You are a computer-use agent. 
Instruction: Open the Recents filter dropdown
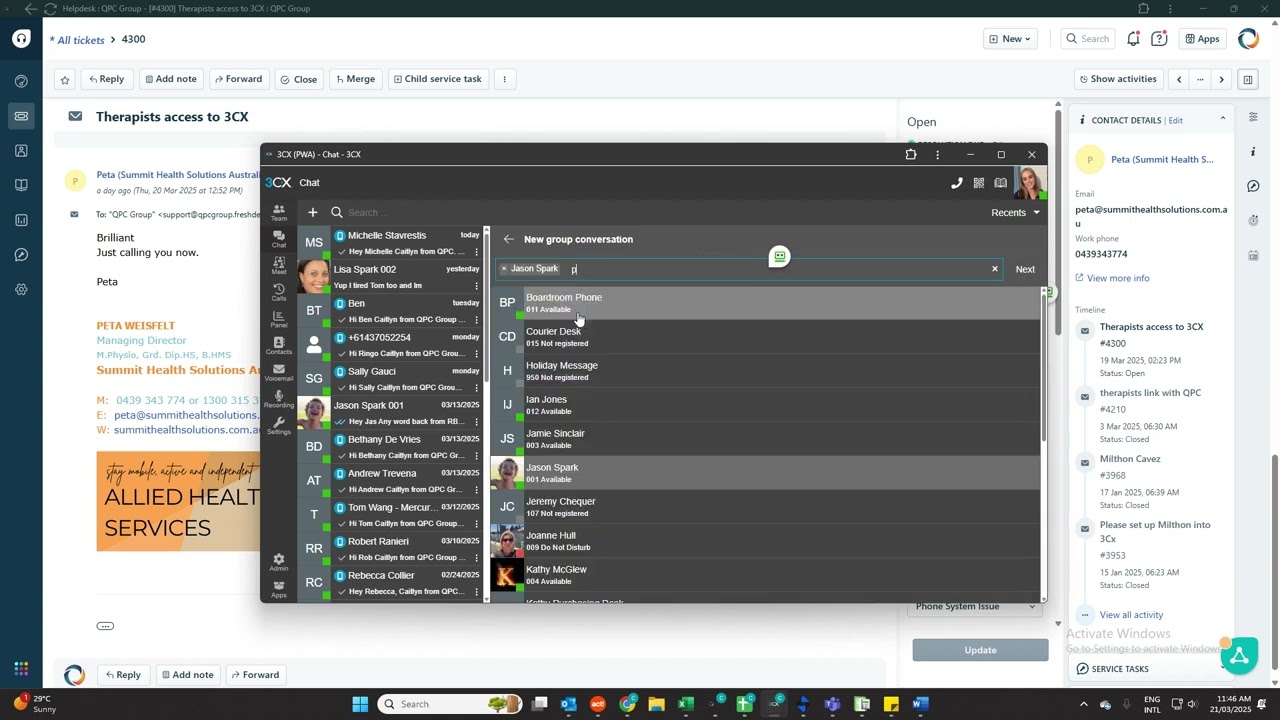[1015, 212]
